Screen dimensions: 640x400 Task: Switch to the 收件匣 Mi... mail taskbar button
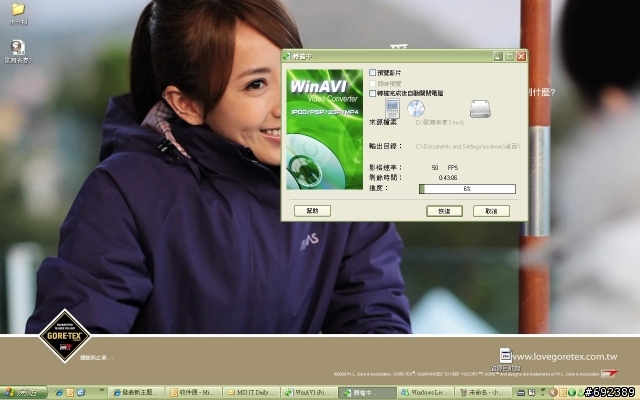click(x=193, y=393)
